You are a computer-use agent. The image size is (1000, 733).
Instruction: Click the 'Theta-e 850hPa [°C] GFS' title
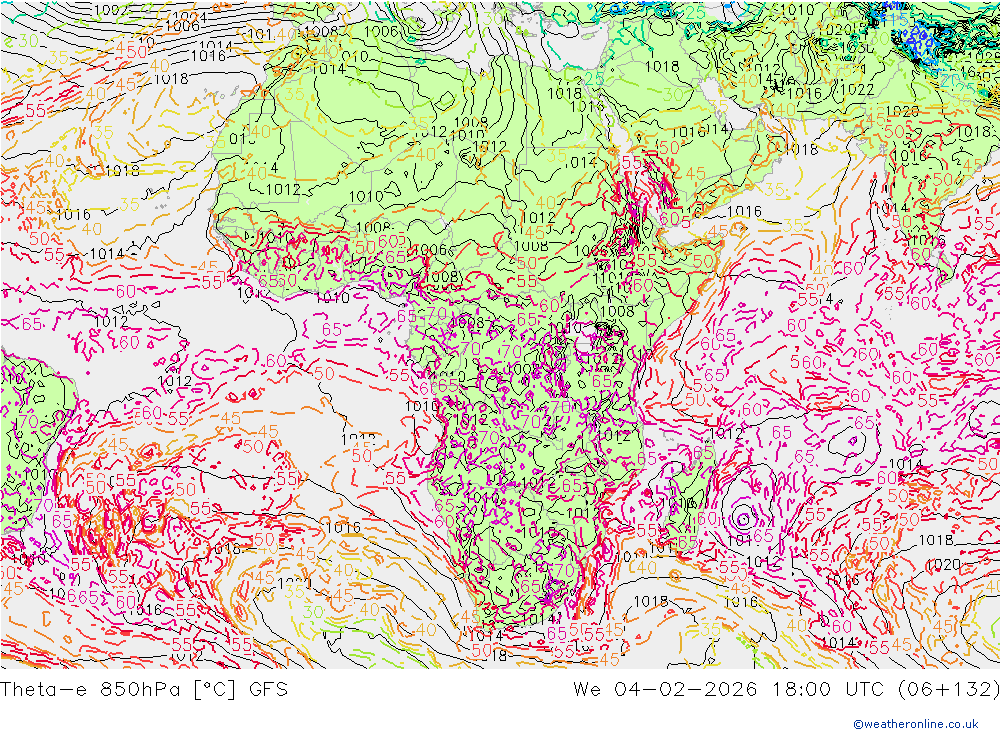click(x=144, y=690)
